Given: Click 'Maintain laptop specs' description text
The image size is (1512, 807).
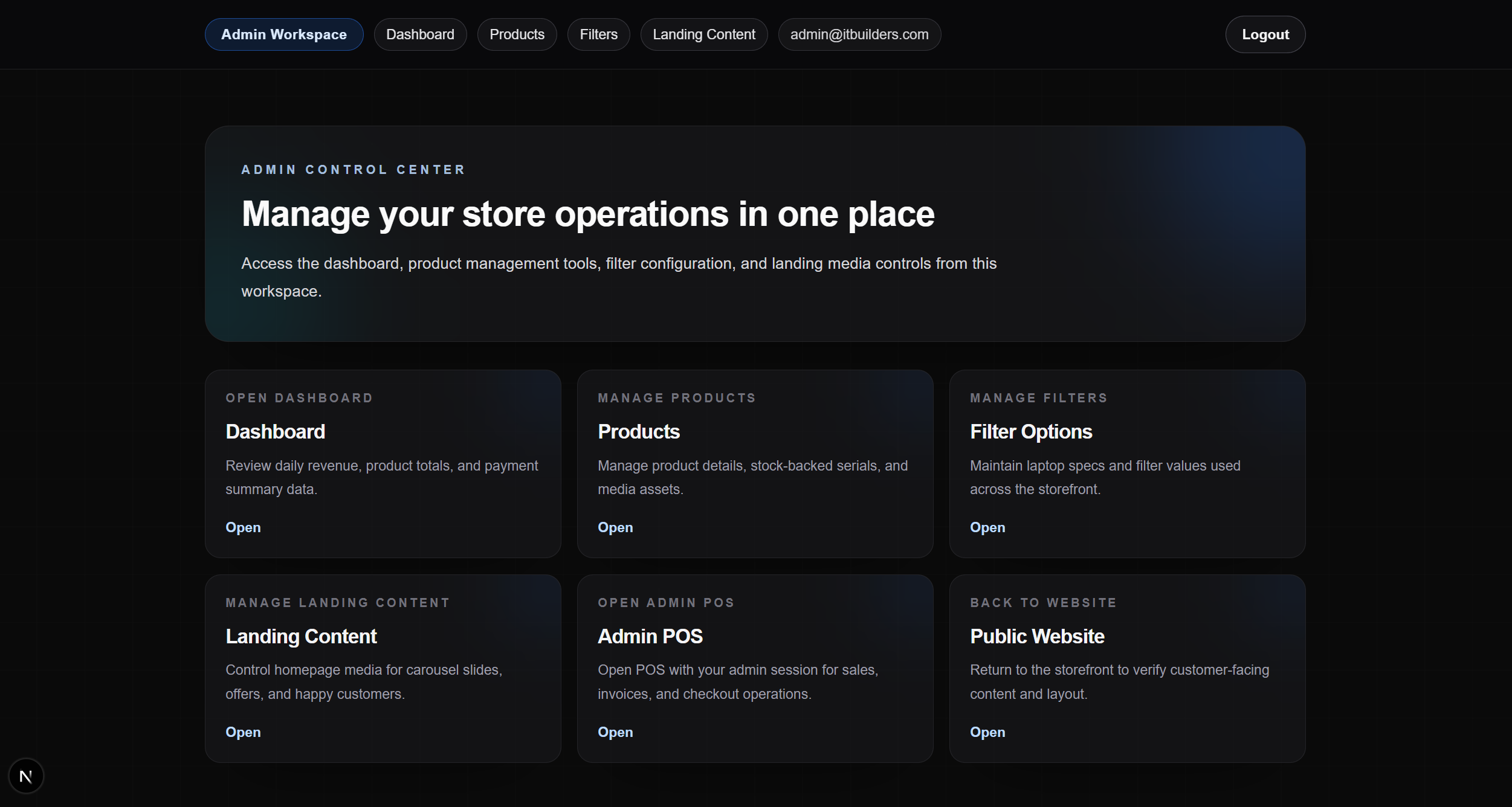Looking at the screenshot, I should coord(1105,478).
